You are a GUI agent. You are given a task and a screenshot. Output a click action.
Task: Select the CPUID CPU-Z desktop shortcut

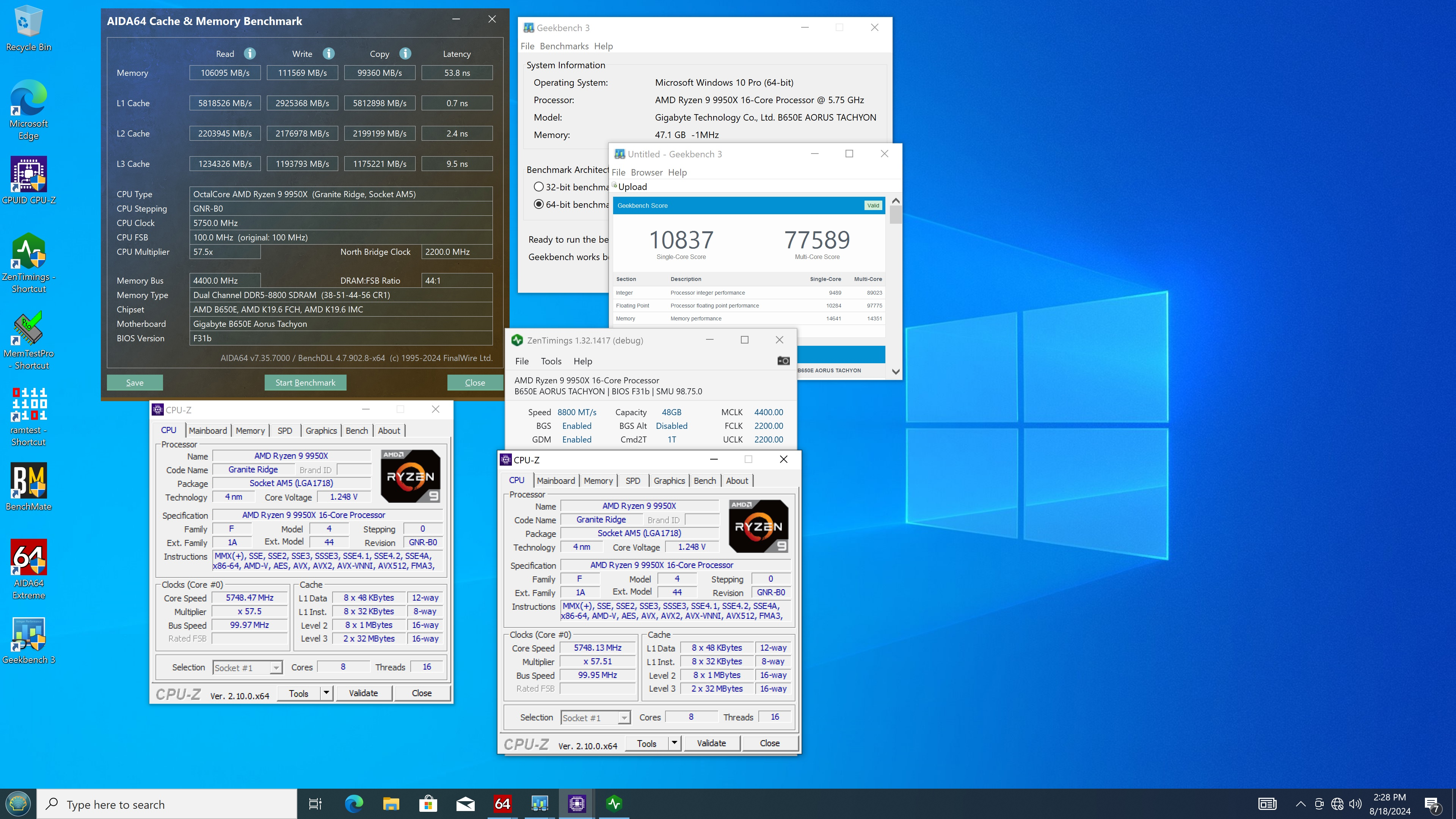(x=28, y=181)
